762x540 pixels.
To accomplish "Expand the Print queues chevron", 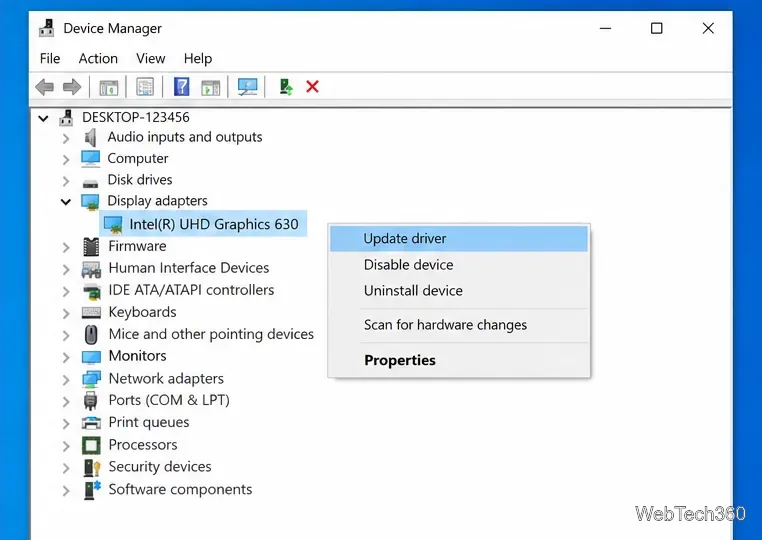I will pyautogui.click(x=66, y=423).
